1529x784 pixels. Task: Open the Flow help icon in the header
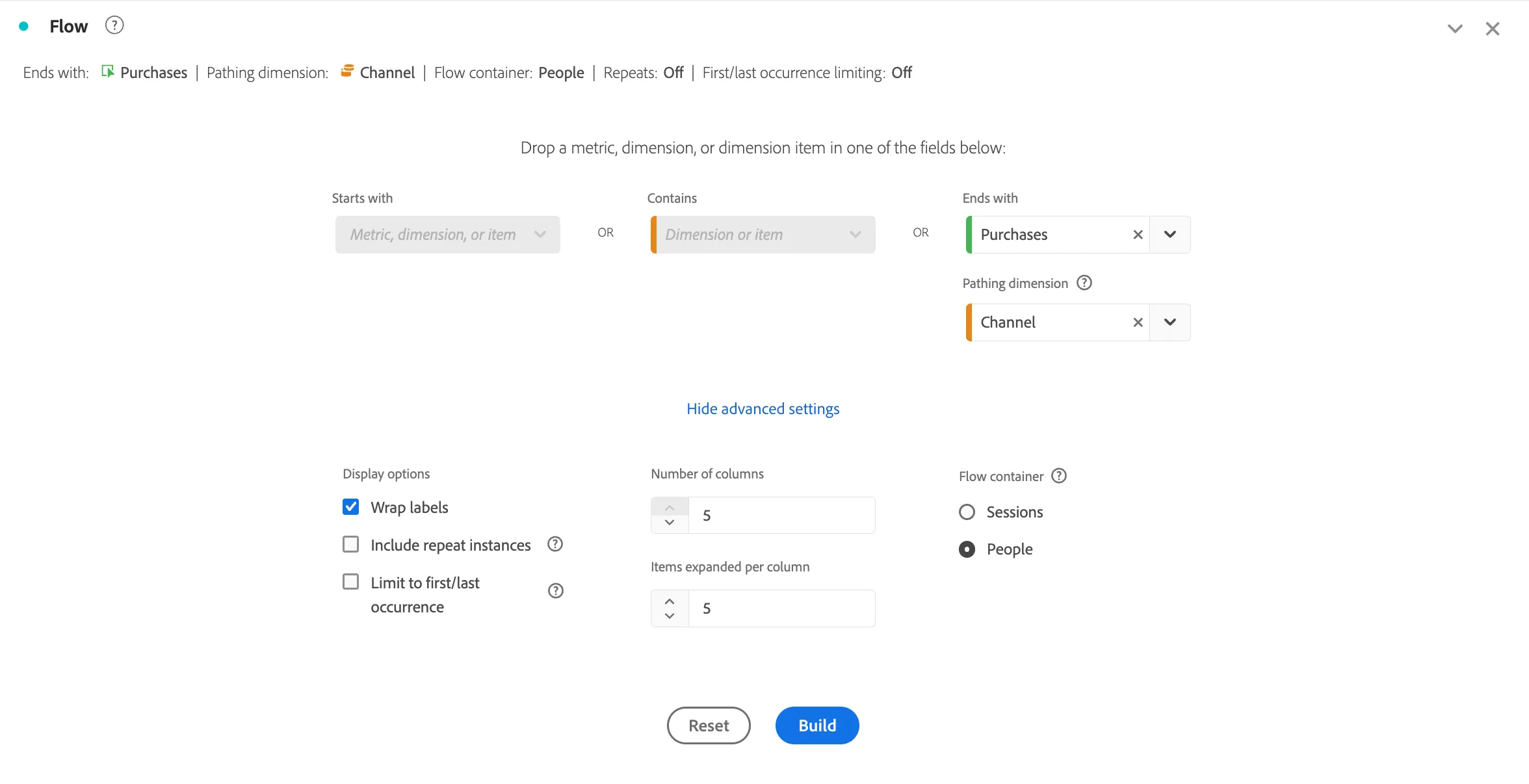114,25
